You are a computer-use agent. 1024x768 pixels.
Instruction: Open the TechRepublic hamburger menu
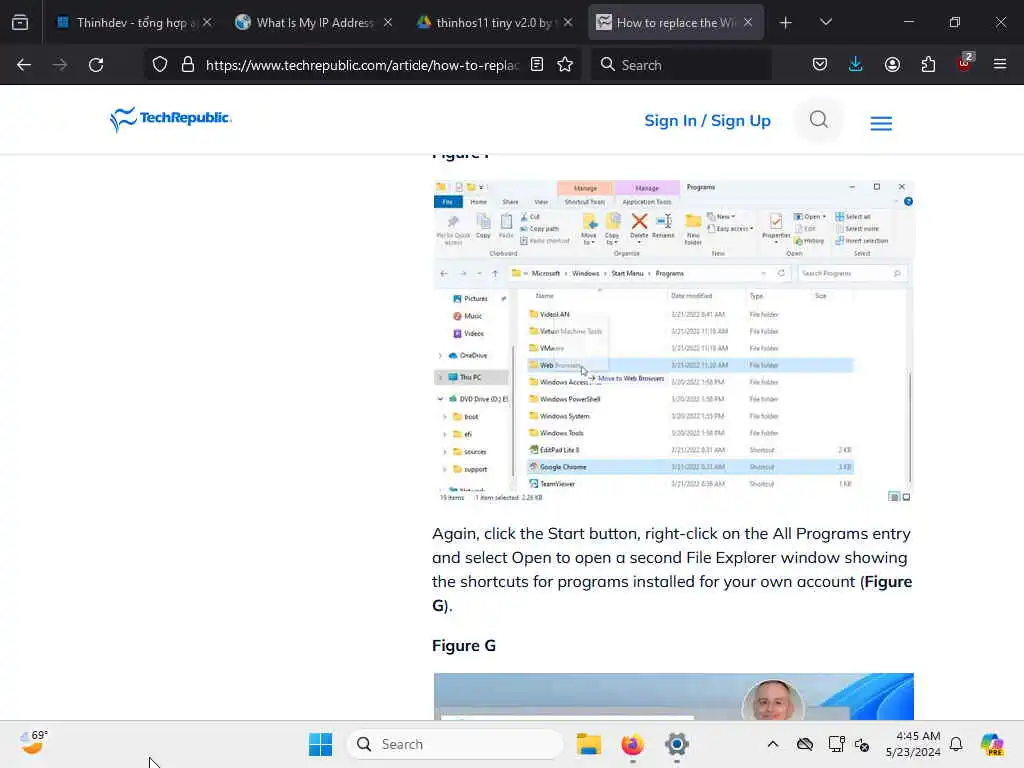[881, 123]
